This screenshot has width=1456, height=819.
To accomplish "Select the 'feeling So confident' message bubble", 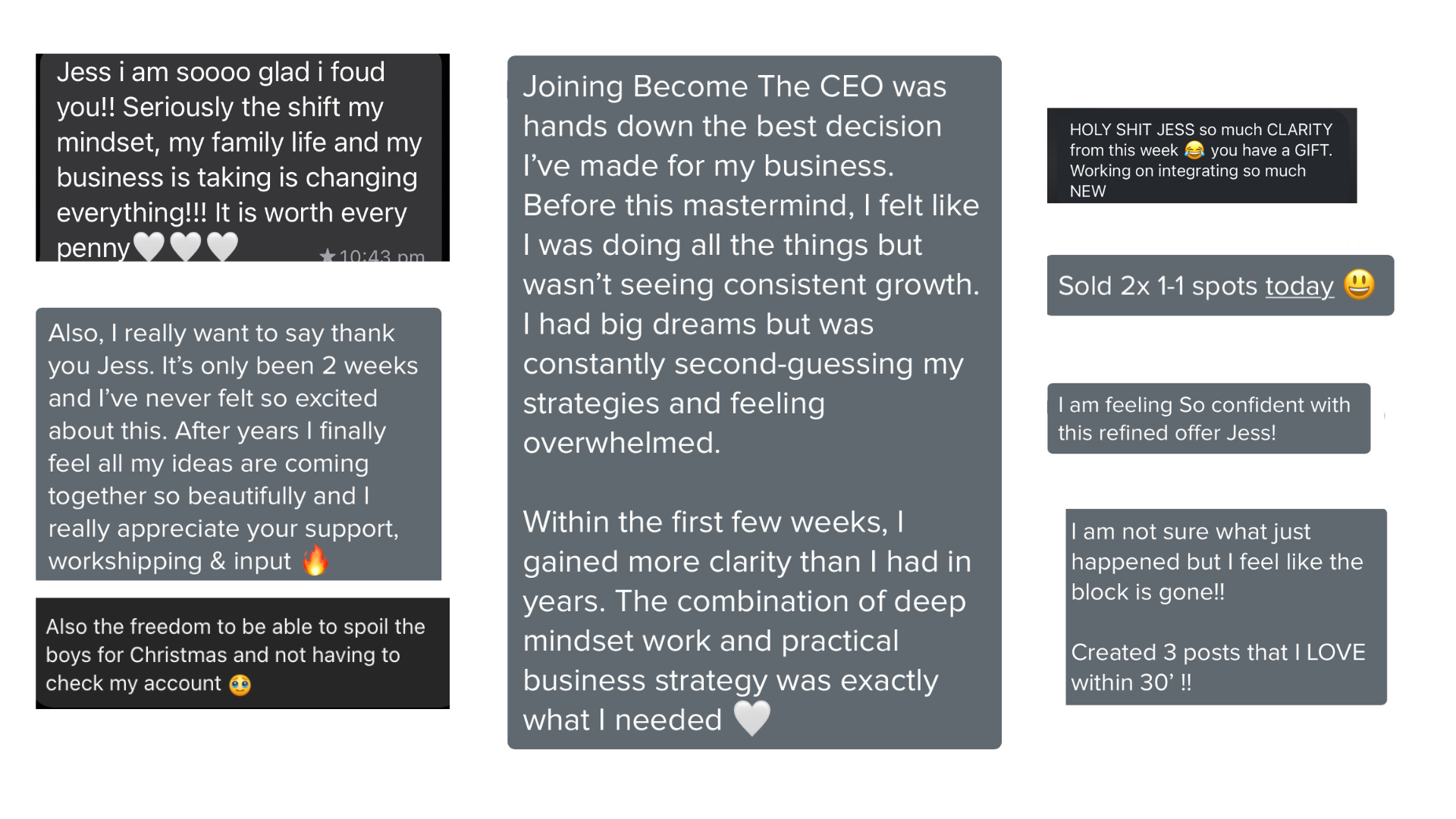I will tap(1209, 419).
